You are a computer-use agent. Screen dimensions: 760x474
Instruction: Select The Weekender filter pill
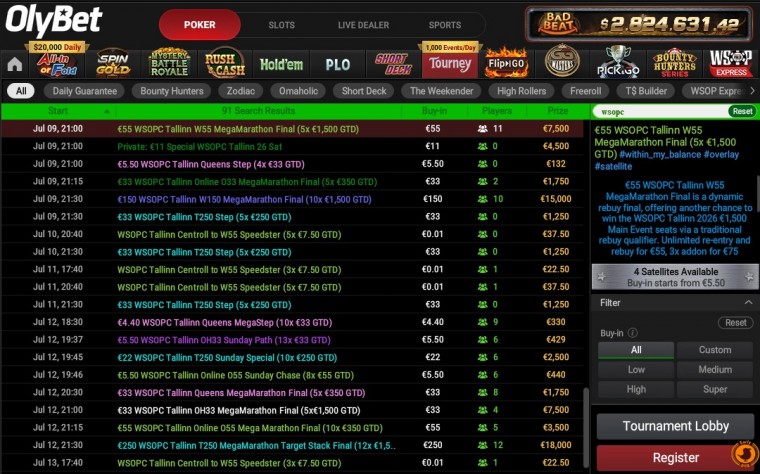pyautogui.click(x=442, y=91)
